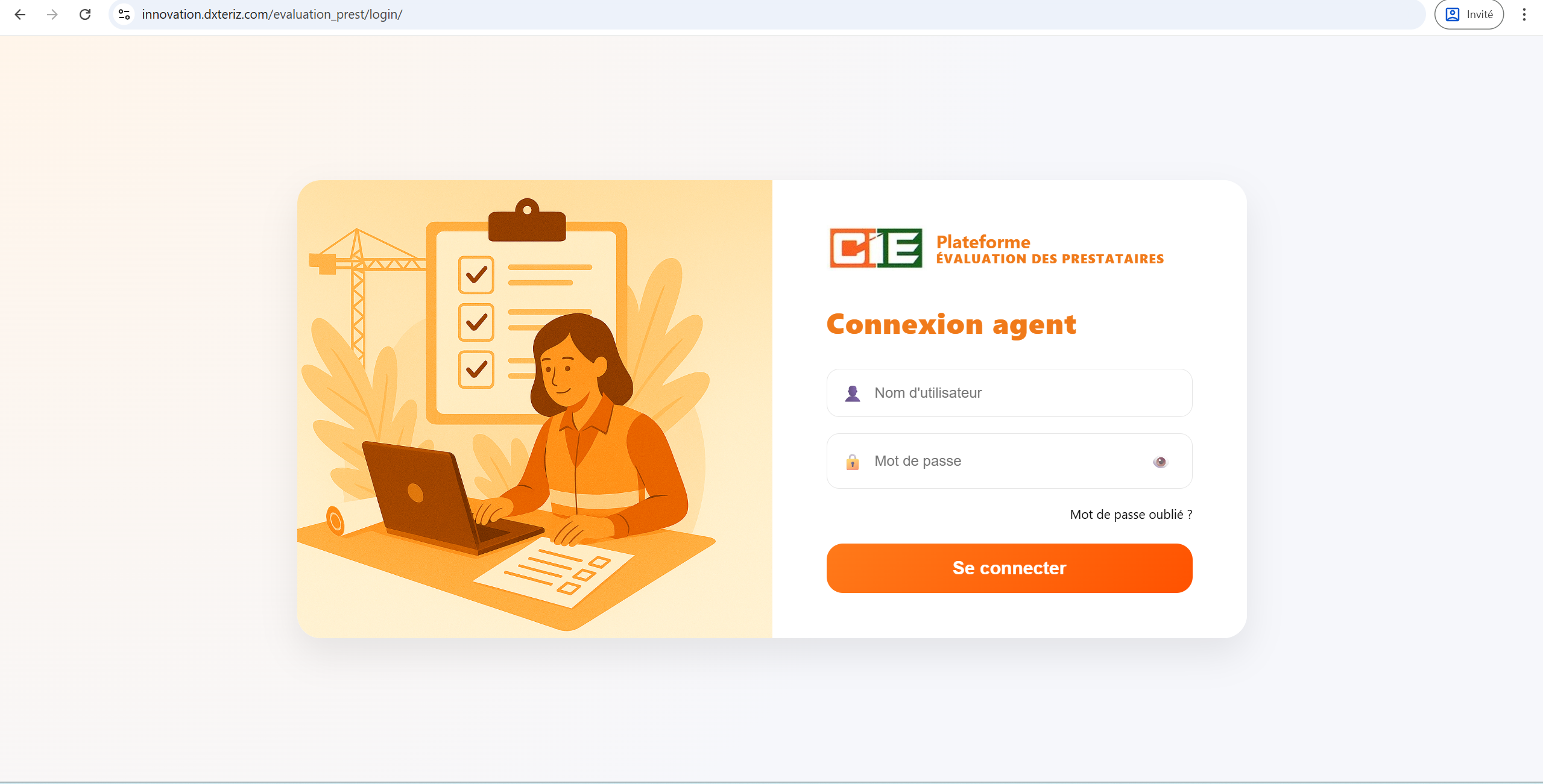Go back using the browser back arrow
The image size is (1543, 784).
click(x=20, y=14)
